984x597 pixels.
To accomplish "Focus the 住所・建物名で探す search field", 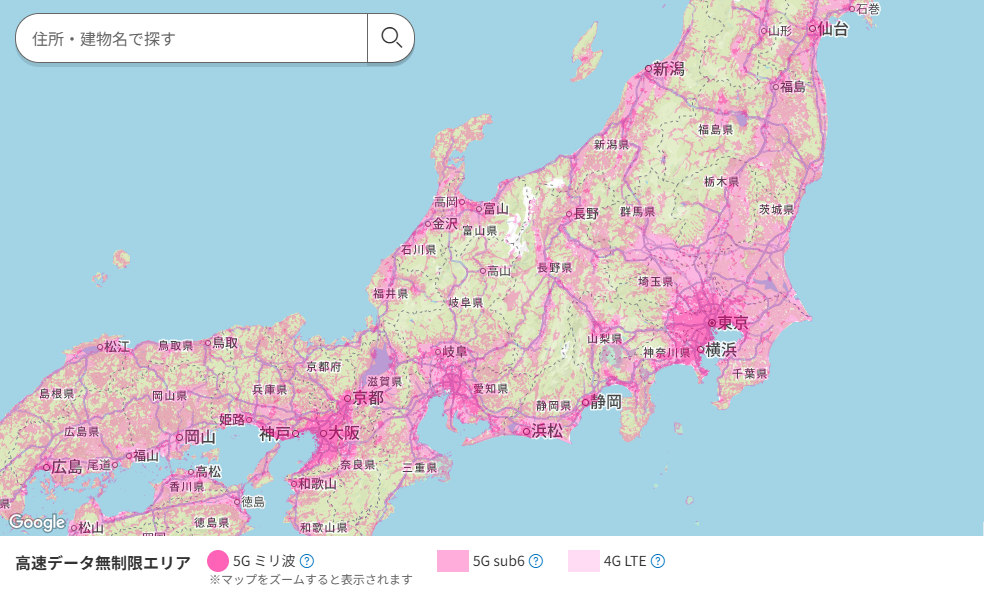I will [191, 38].
